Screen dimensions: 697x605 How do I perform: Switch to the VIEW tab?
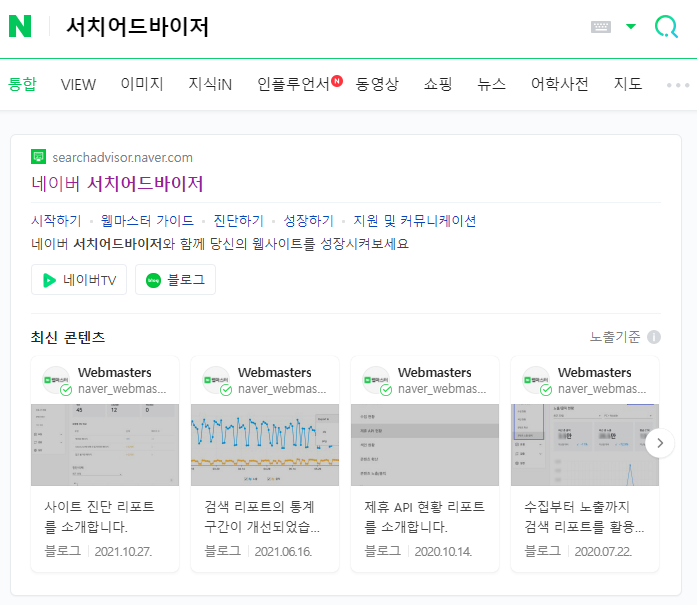click(x=78, y=84)
